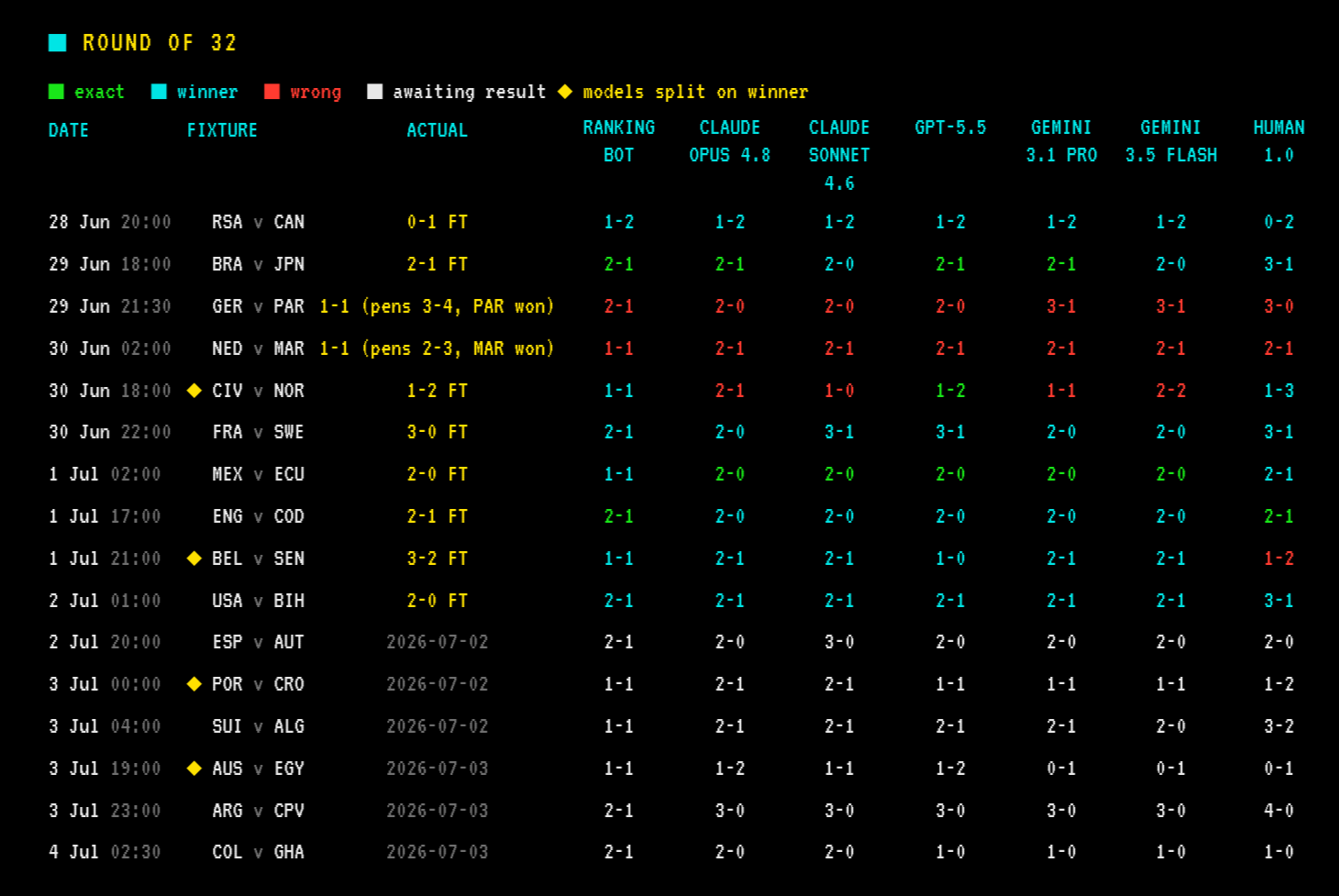Click Human 1.0's 0-2 prediction for RSA v CAN
The width and height of the screenshot is (1339, 896).
click(1278, 222)
